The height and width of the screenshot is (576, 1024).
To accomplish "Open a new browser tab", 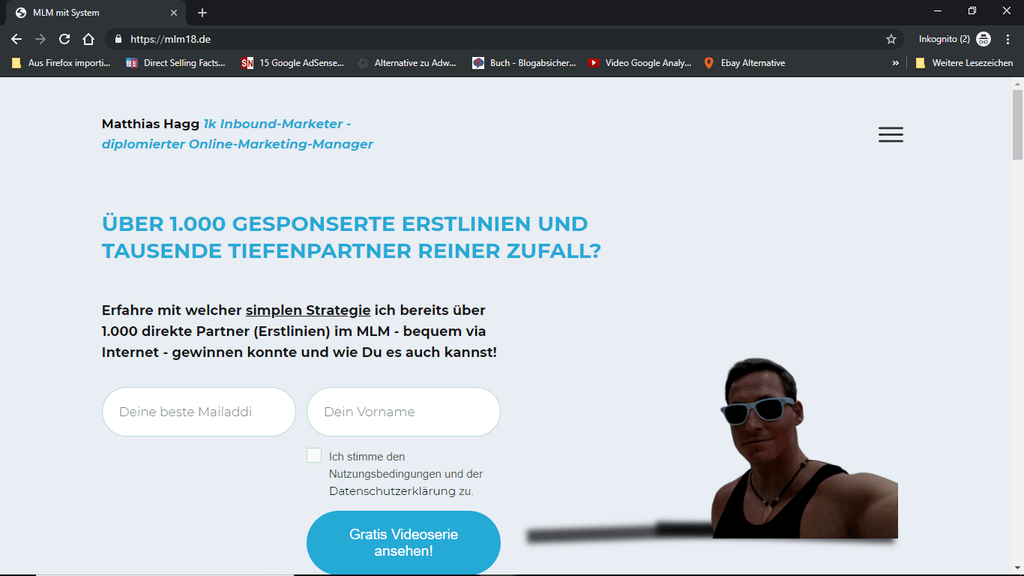I will pos(202,12).
